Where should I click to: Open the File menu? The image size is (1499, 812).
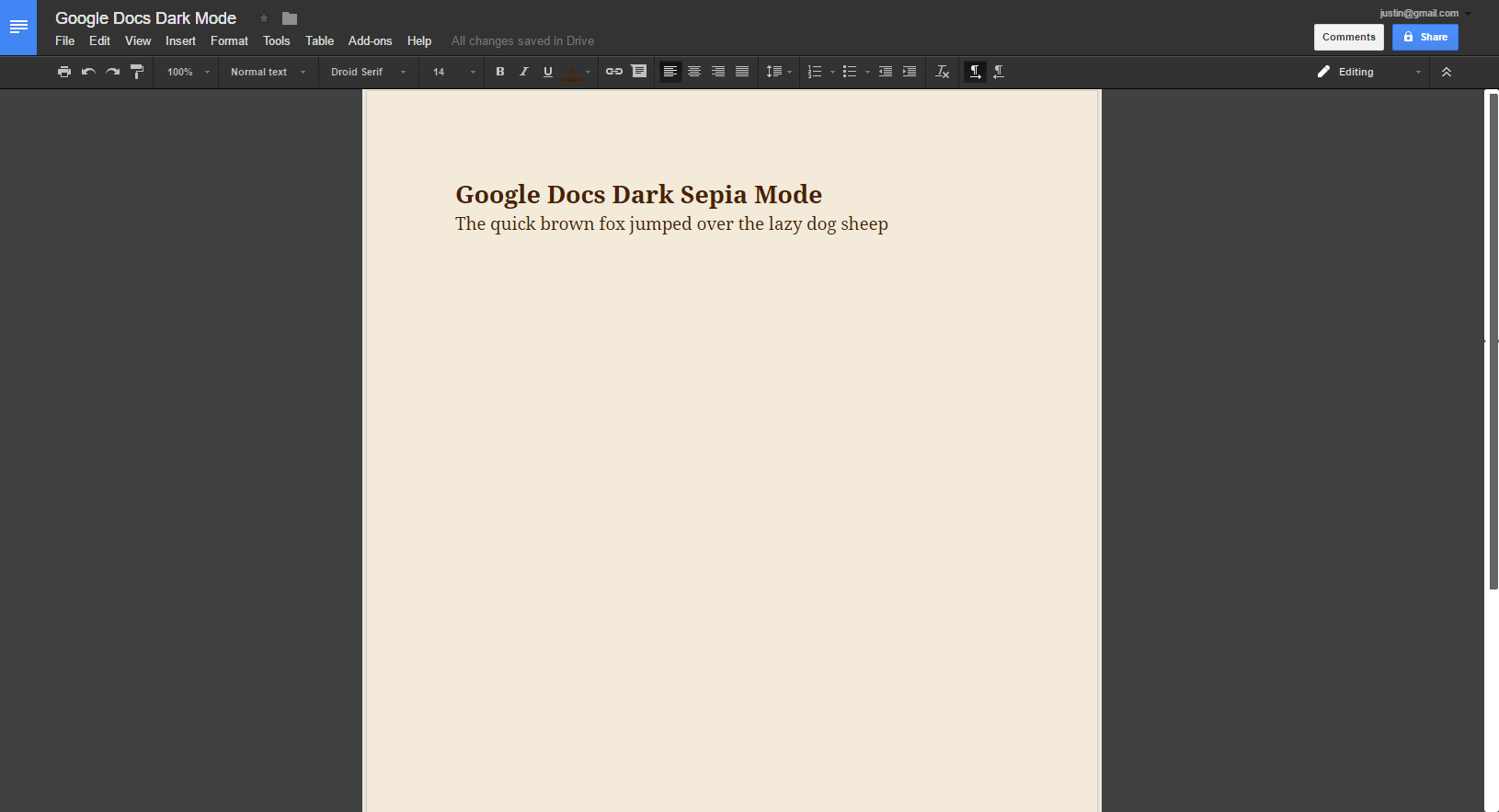(x=64, y=41)
